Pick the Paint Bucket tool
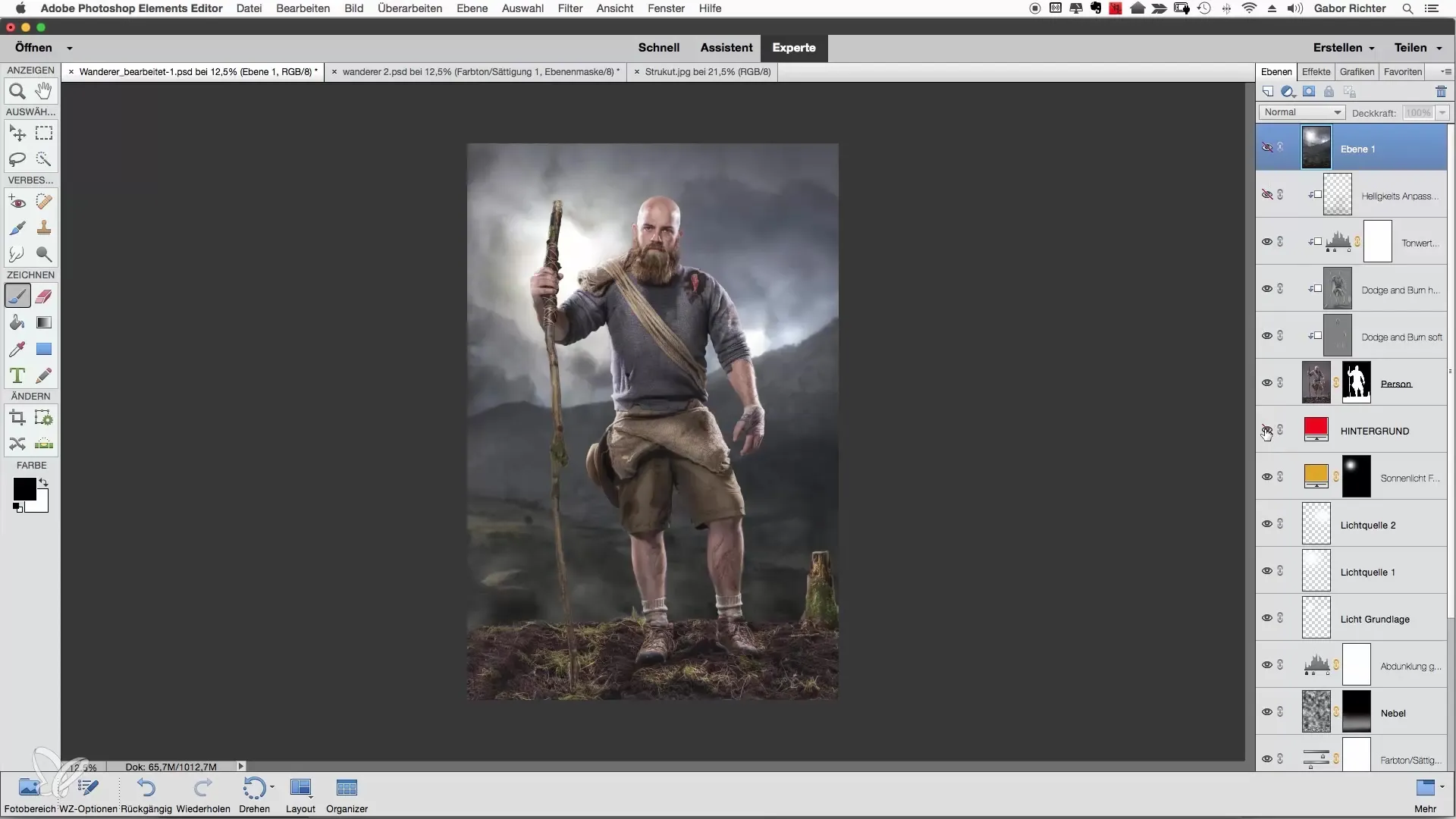 17,322
